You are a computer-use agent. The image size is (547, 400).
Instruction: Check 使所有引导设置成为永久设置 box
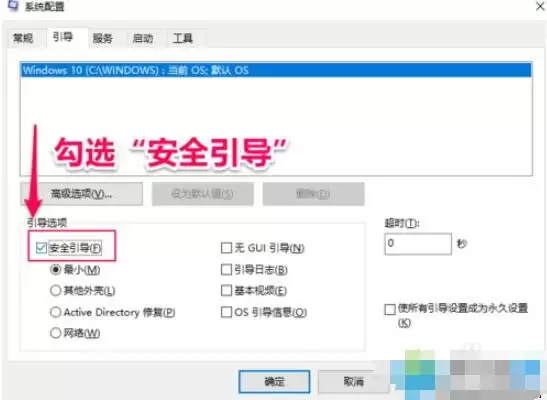(x=390, y=309)
